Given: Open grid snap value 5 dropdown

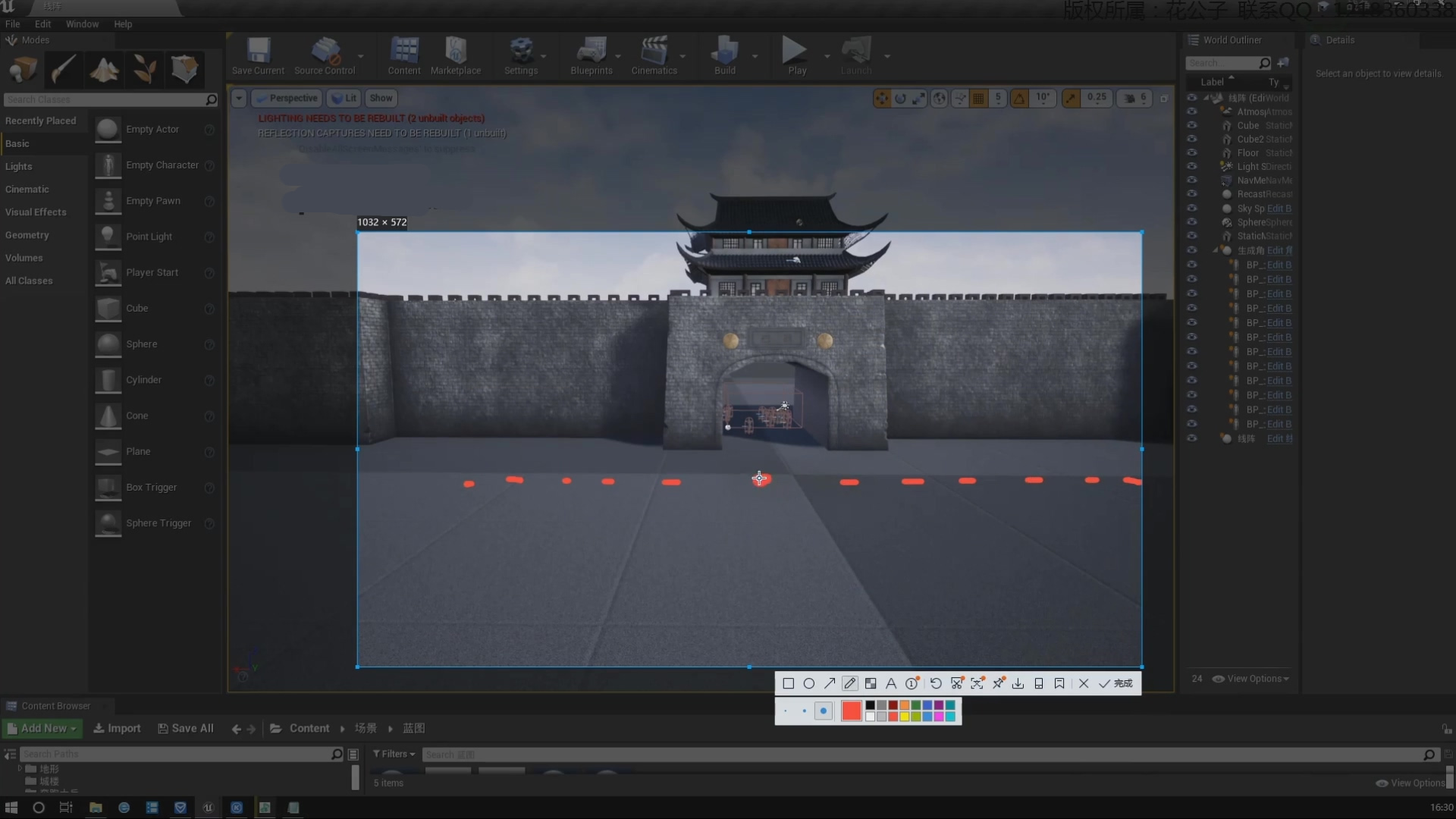Looking at the screenshot, I should click(x=998, y=98).
